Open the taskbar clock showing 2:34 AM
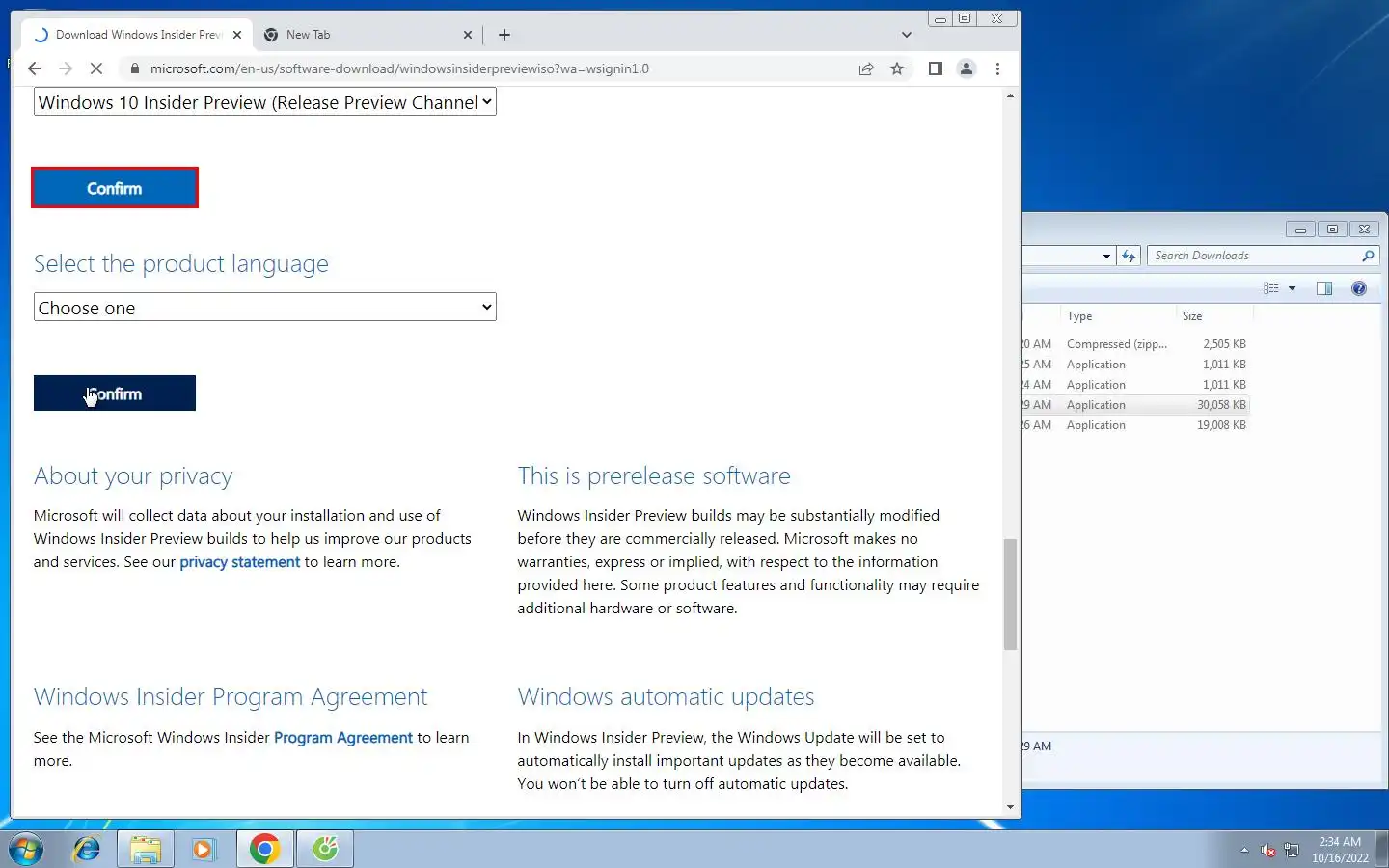Viewport: 1389px width, 868px height. pyautogui.click(x=1340, y=850)
